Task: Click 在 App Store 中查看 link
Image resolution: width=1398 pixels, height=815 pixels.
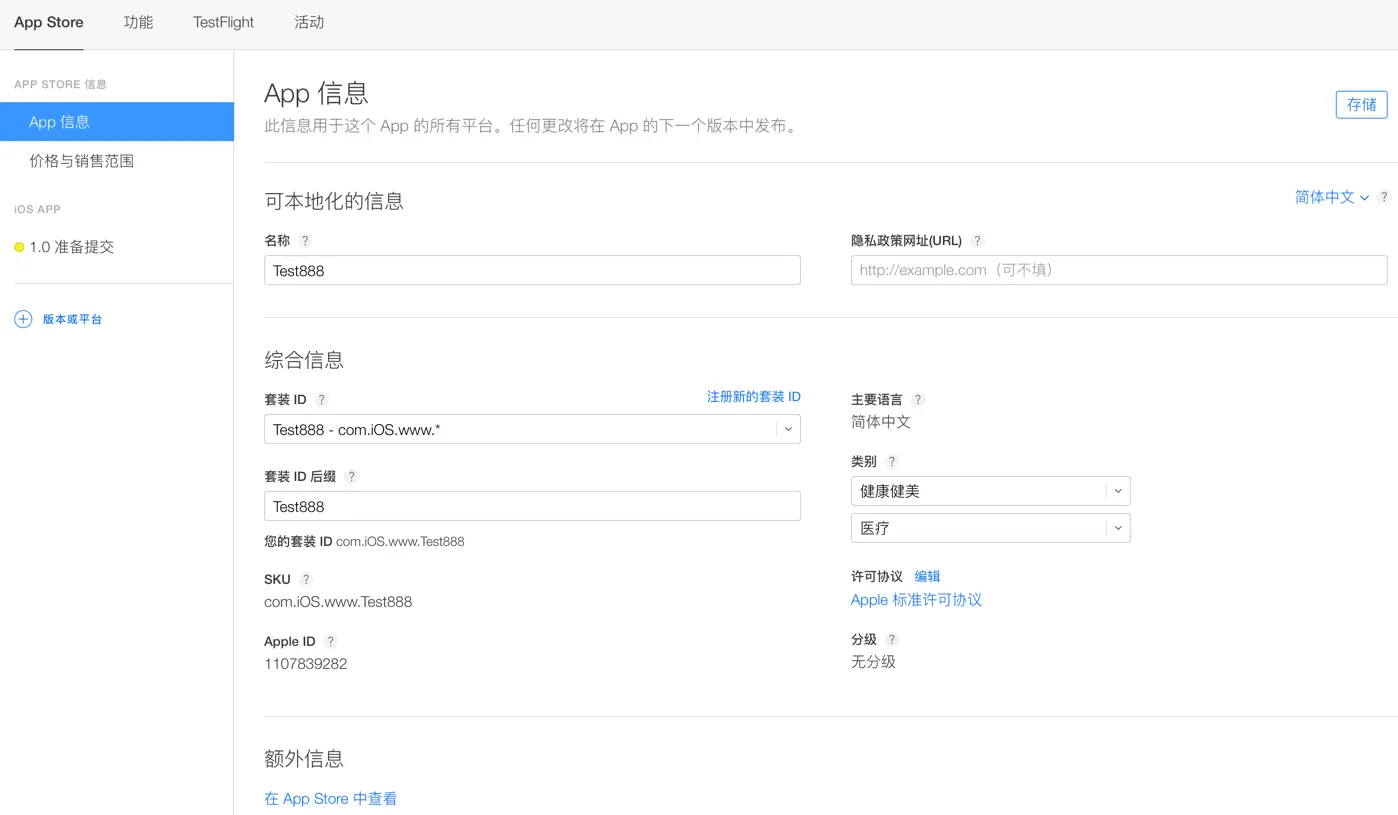Action: [x=330, y=799]
